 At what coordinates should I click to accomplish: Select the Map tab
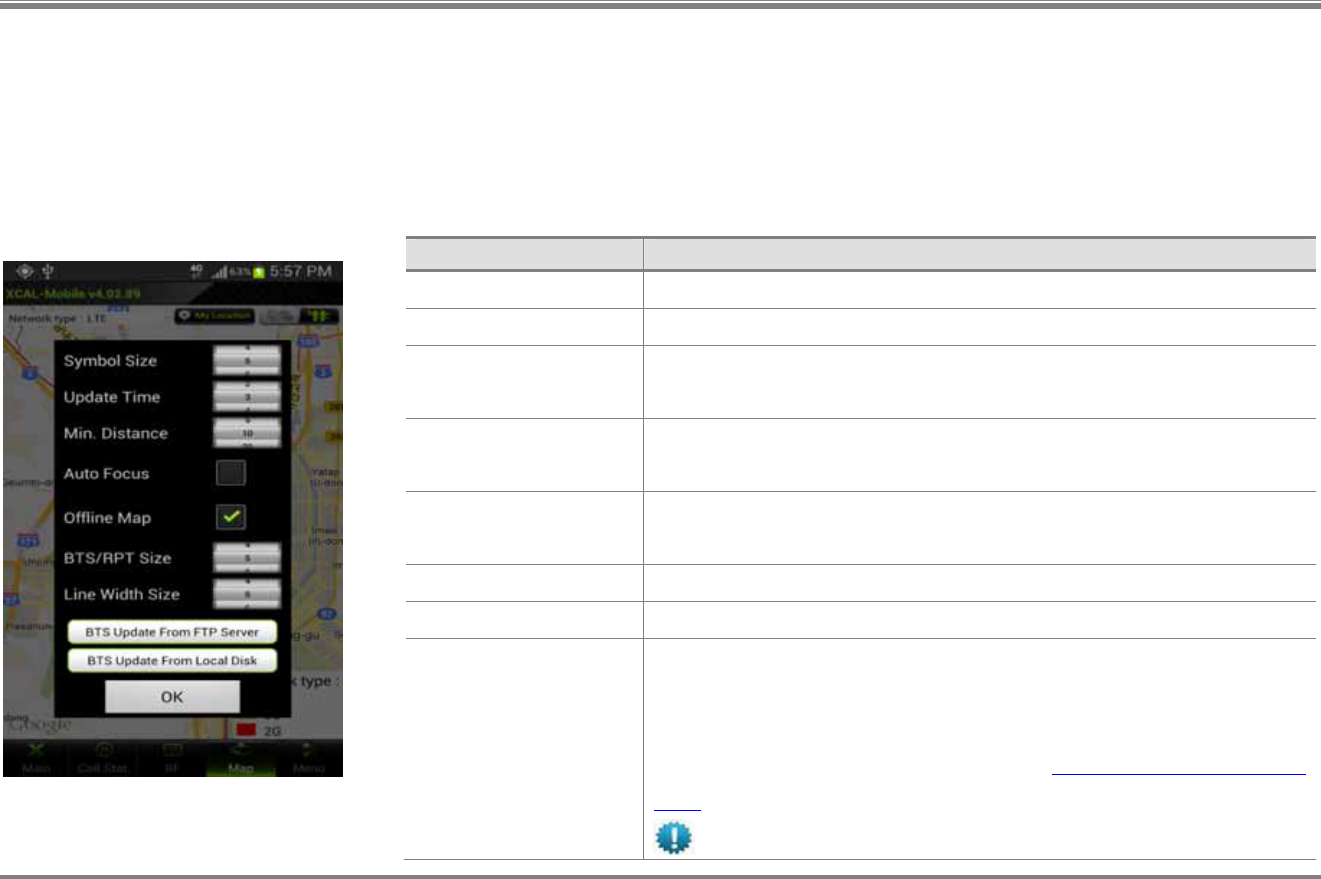pos(240,759)
